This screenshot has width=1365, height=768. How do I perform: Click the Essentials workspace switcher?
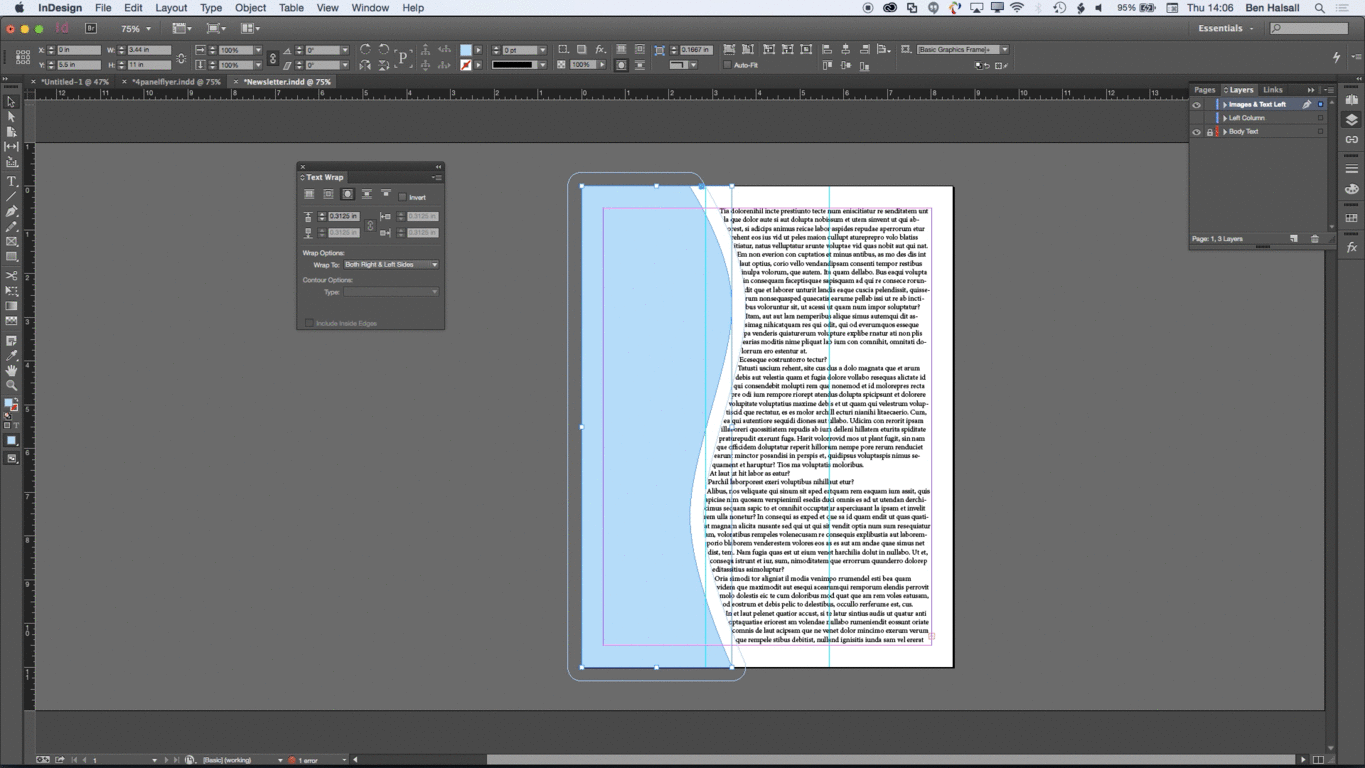pos(1224,28)
